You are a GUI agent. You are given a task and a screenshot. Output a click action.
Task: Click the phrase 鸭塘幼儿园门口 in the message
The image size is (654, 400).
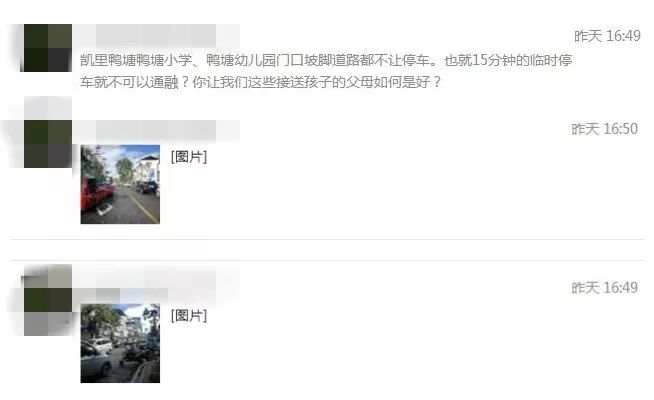click(x=254, y=60)
